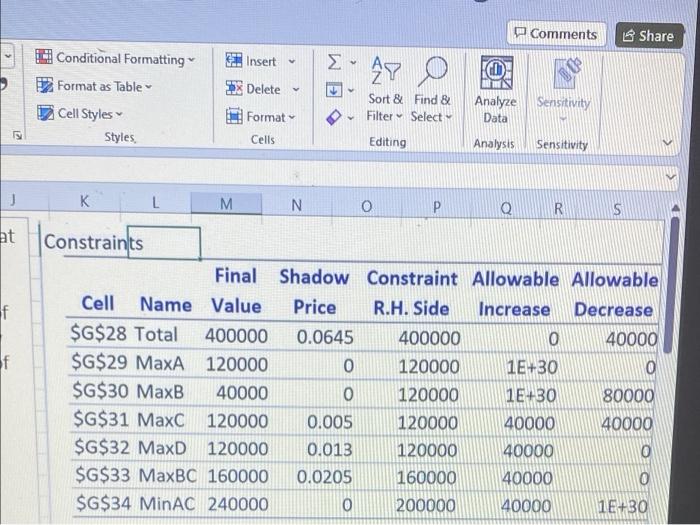Open dialog launcher at ribbon left edge
700x525 pixels.
pyautogui.click(x=17, y=135)
